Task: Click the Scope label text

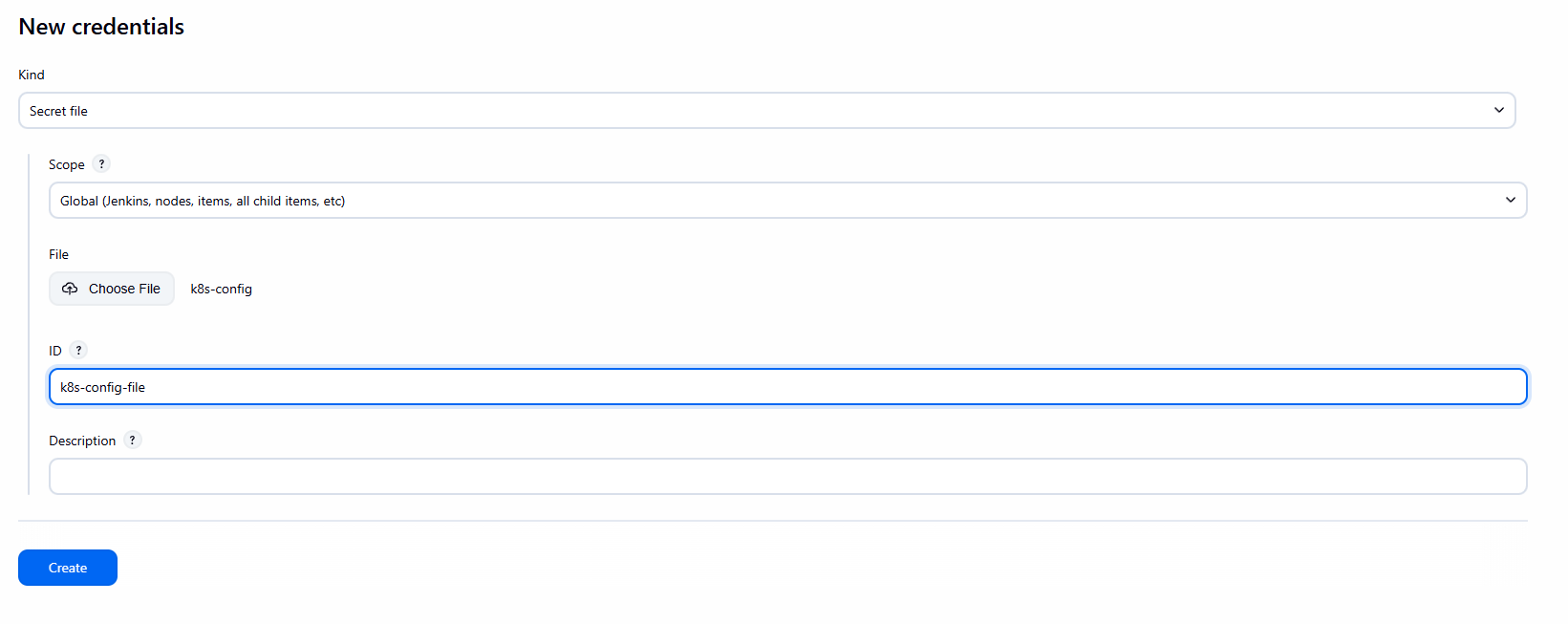Action: pos(67,164)
